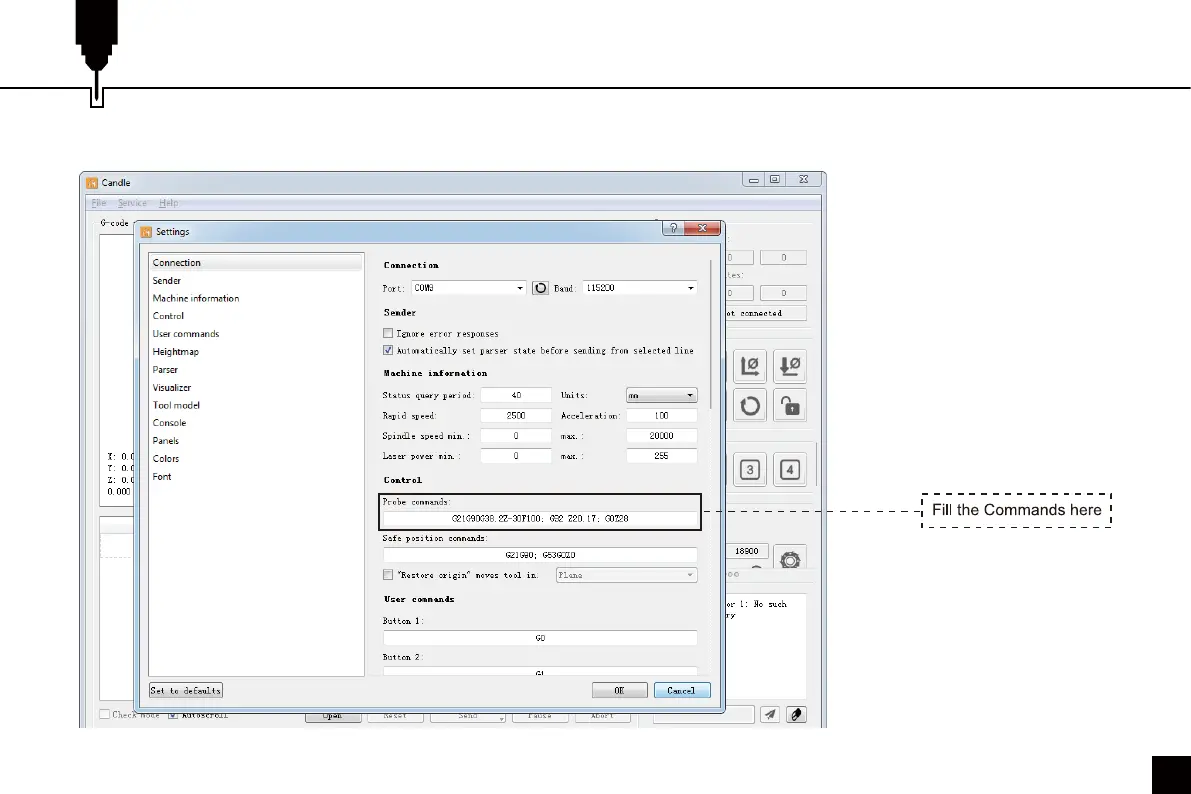The width and height of the screenshot is (1191, 794).
Task: Uncheck Automatically set parser state checkbox
Action: (x=388, y=351)
